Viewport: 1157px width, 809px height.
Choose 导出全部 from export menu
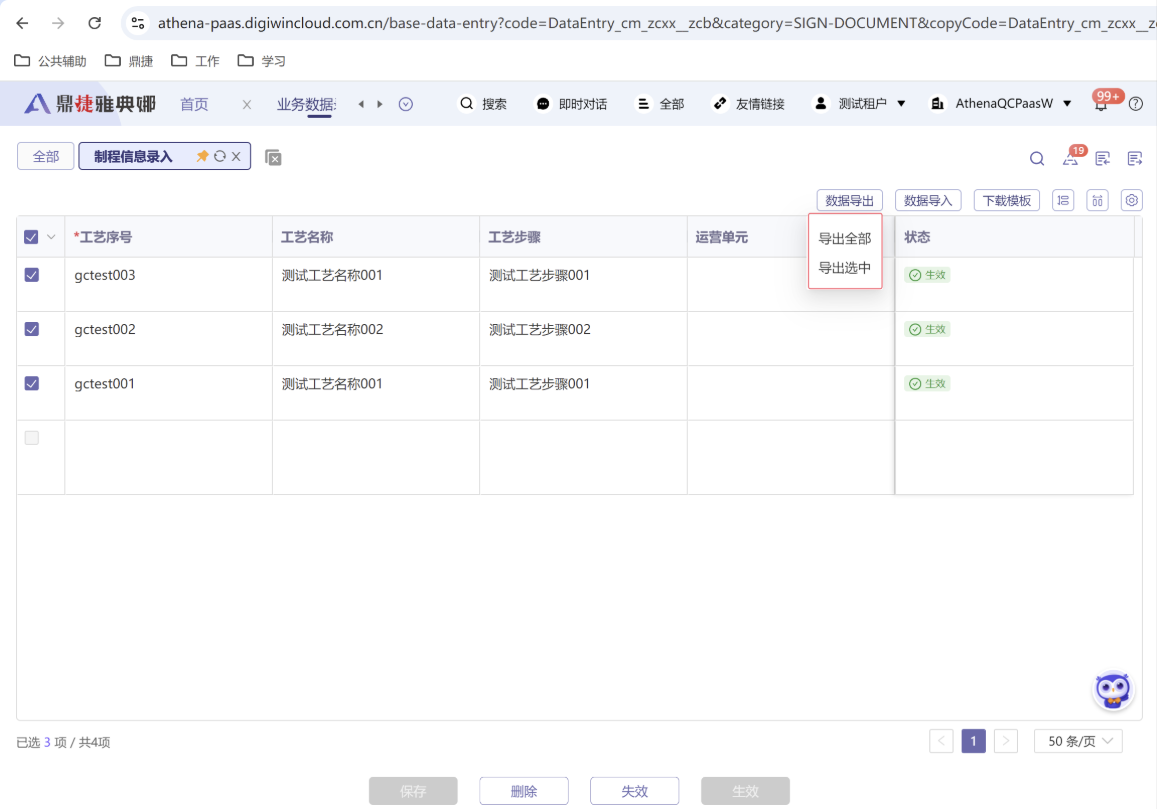[x=845, y=238]
